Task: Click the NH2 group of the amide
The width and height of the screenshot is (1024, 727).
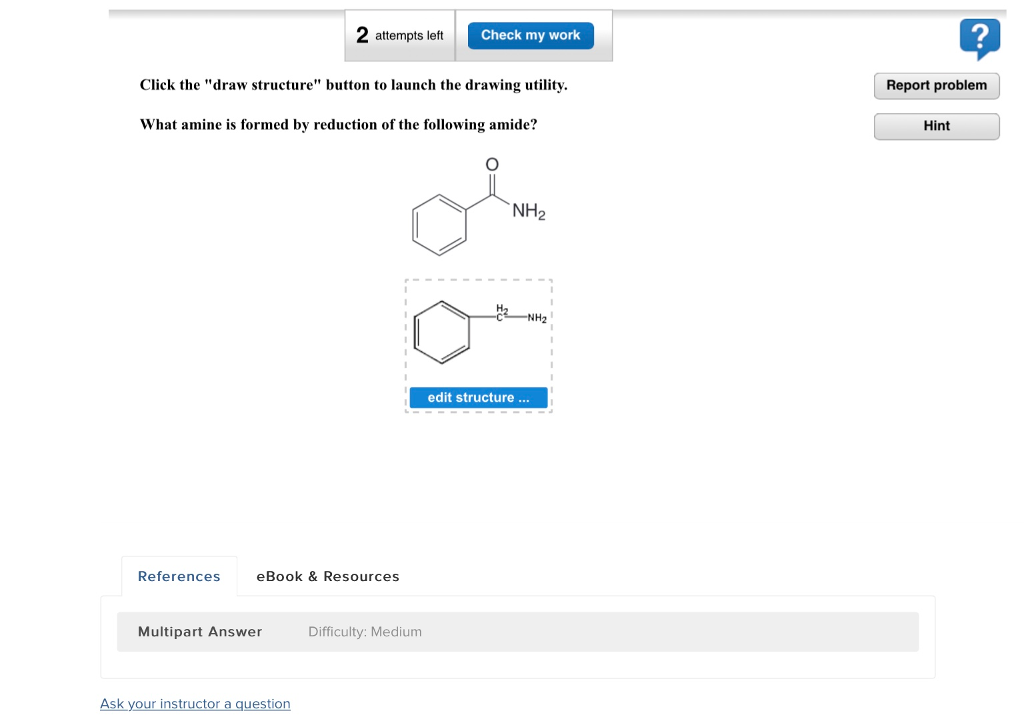Action: click(x=528, y=211)
